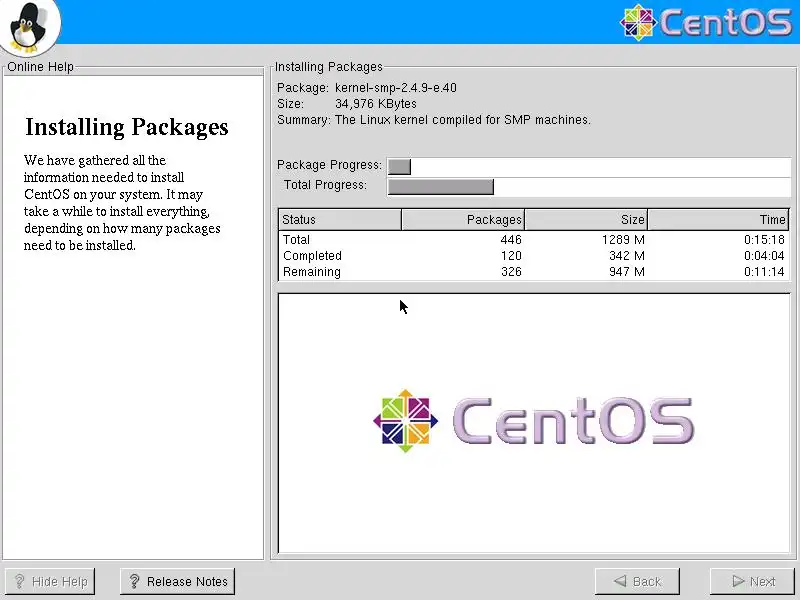Click the 120 completed packages value
The width and height of the screenshot is (800, 600).
coord(511,256)
